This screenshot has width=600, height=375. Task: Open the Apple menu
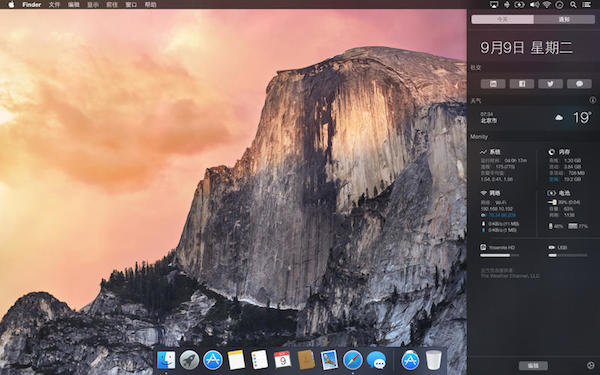point(11,5)
